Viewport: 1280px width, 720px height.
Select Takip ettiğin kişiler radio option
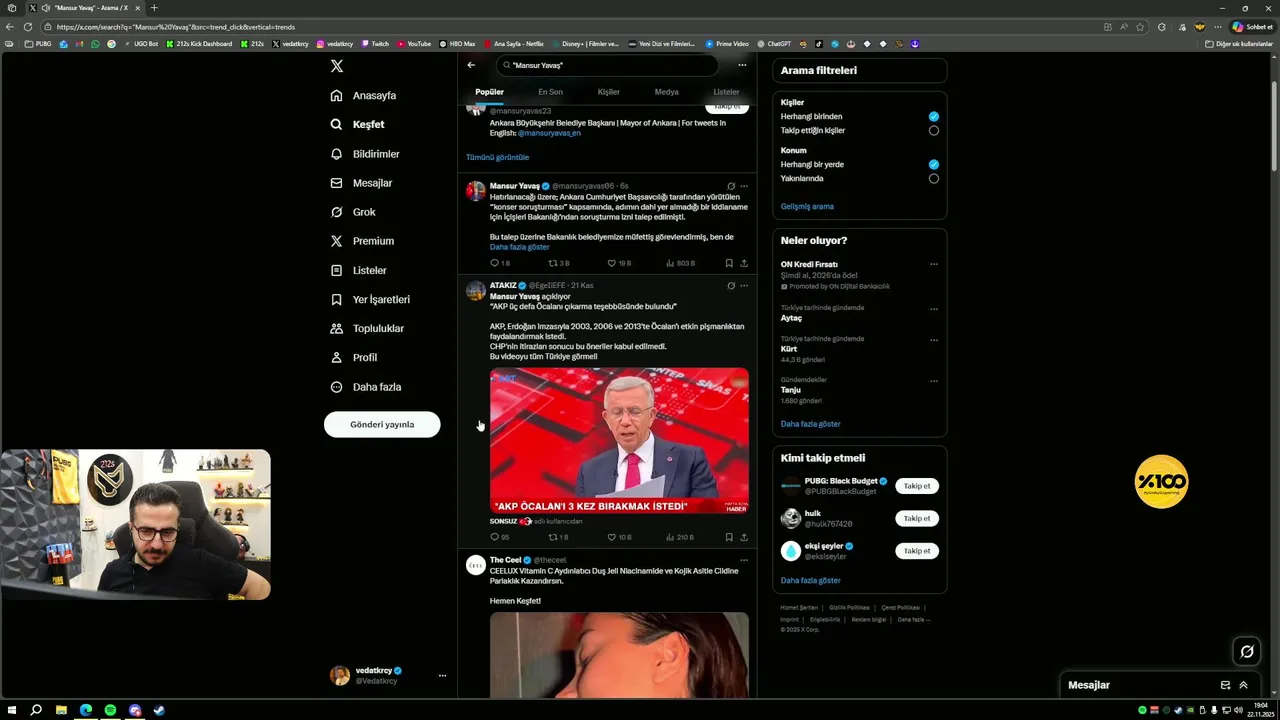[933, 130]
